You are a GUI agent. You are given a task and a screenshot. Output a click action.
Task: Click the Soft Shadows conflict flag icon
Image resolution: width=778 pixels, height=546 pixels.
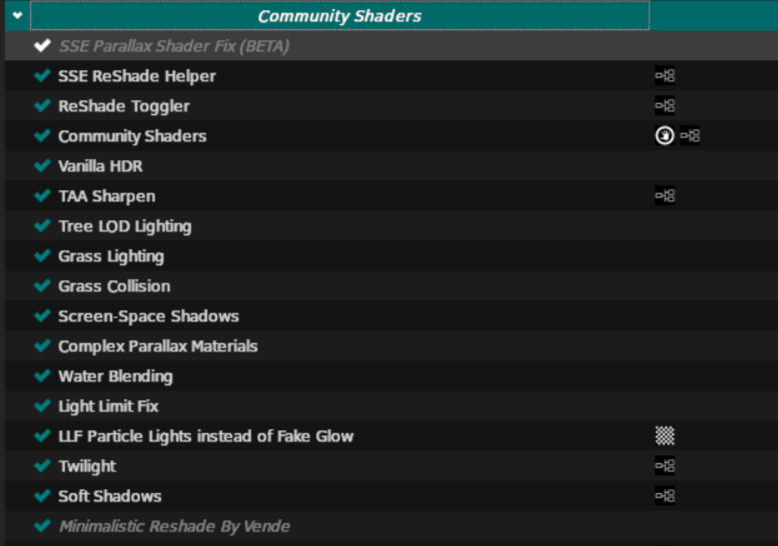(665, 496)
